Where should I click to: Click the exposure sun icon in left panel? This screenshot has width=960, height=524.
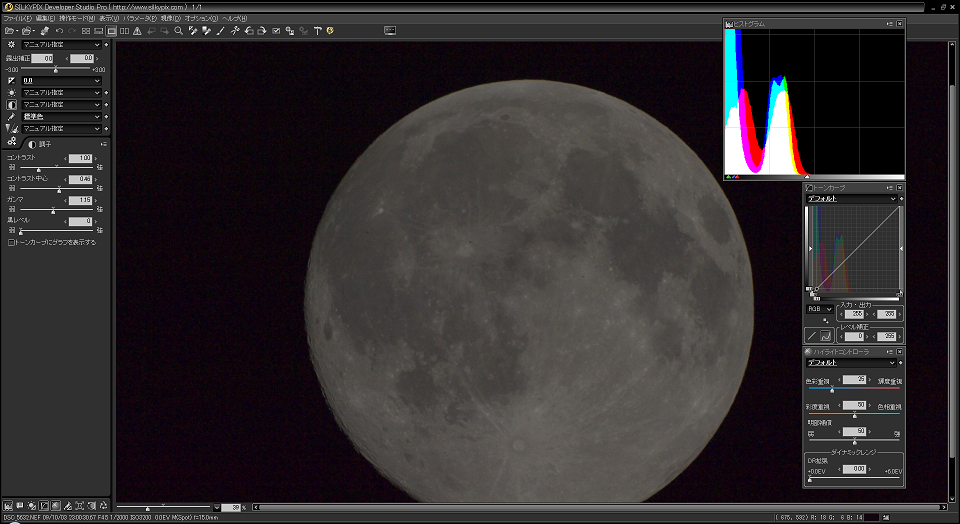tap(11, 45)
